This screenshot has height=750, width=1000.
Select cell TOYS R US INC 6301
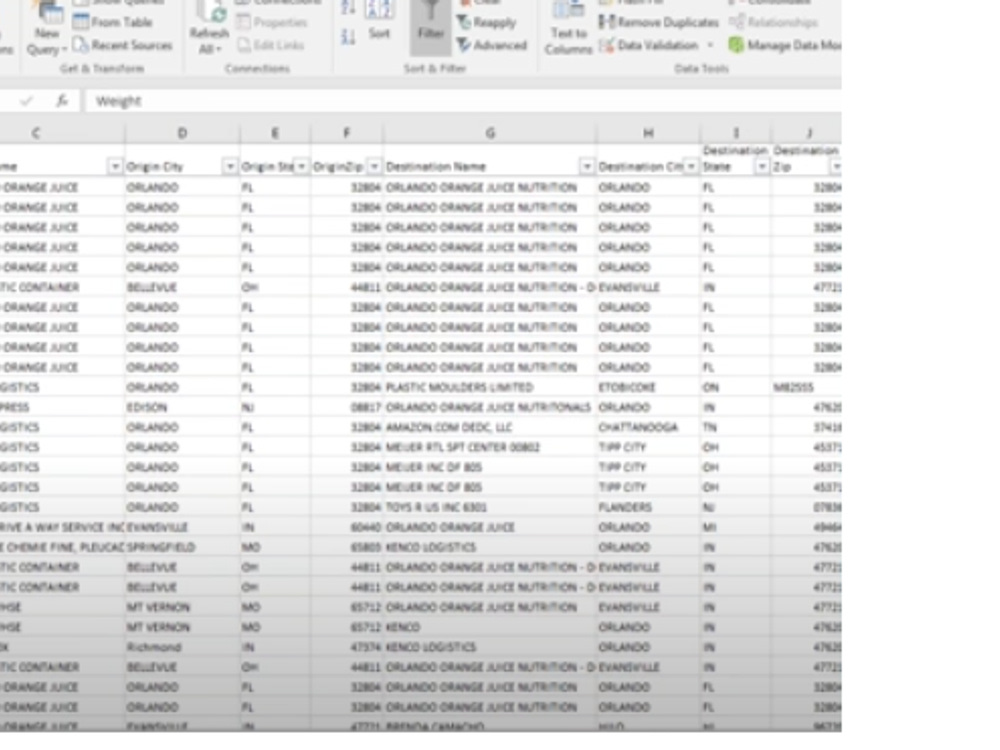coord(490,507)
